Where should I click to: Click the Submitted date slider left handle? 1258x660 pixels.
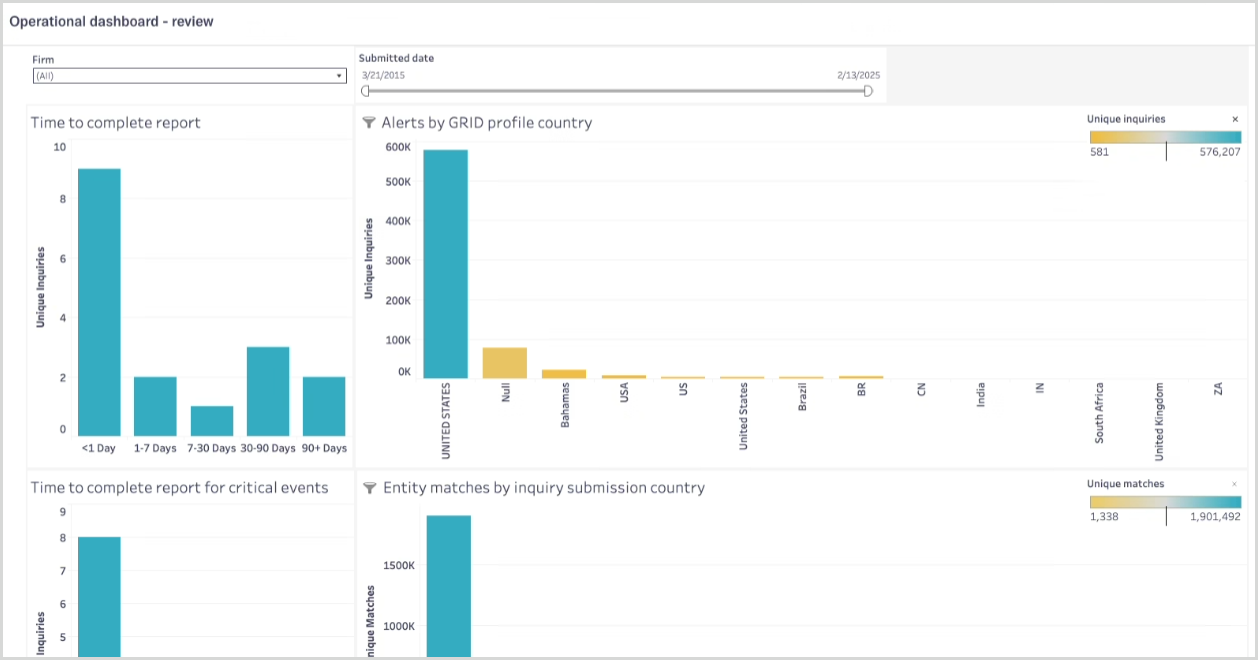coord(365,91)
